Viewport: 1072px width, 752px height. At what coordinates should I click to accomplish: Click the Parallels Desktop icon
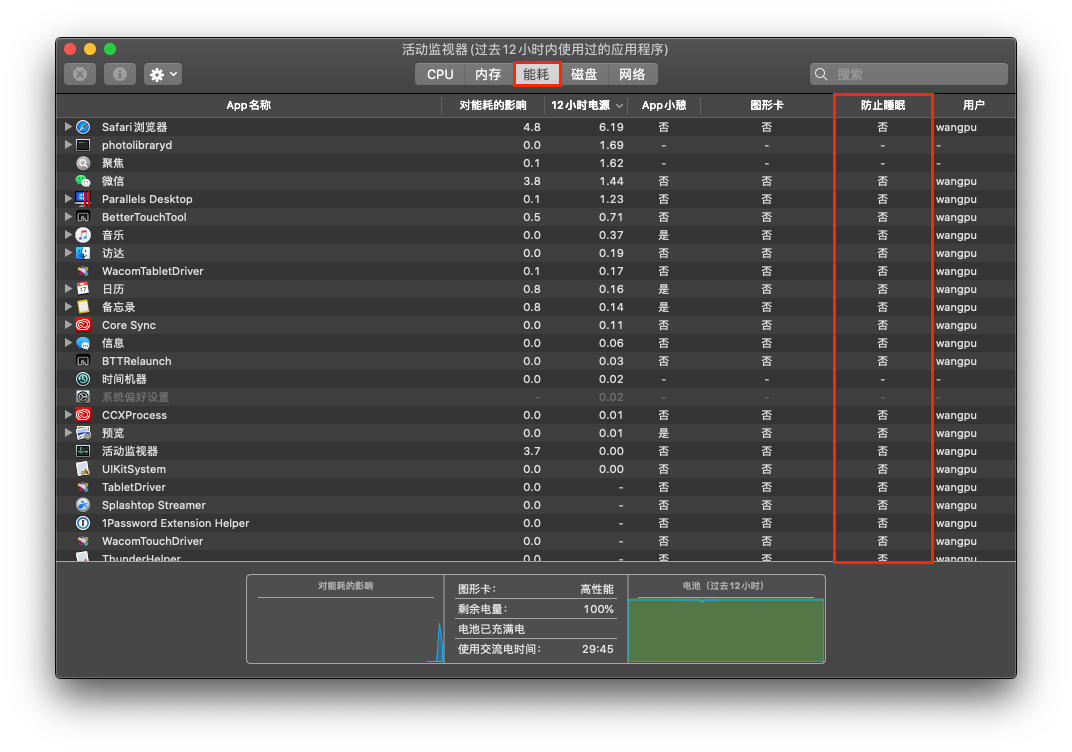[x=84, y=199]
